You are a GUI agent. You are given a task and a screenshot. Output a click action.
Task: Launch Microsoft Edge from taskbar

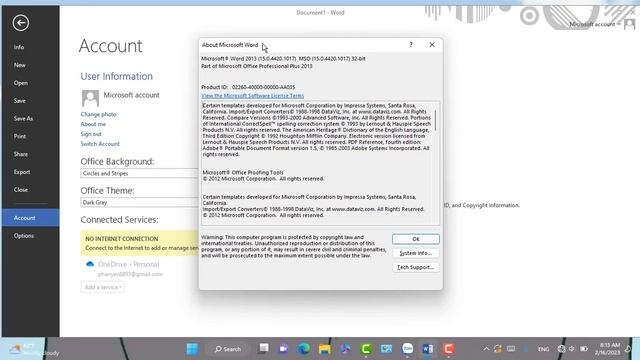[x=304, y=349]
